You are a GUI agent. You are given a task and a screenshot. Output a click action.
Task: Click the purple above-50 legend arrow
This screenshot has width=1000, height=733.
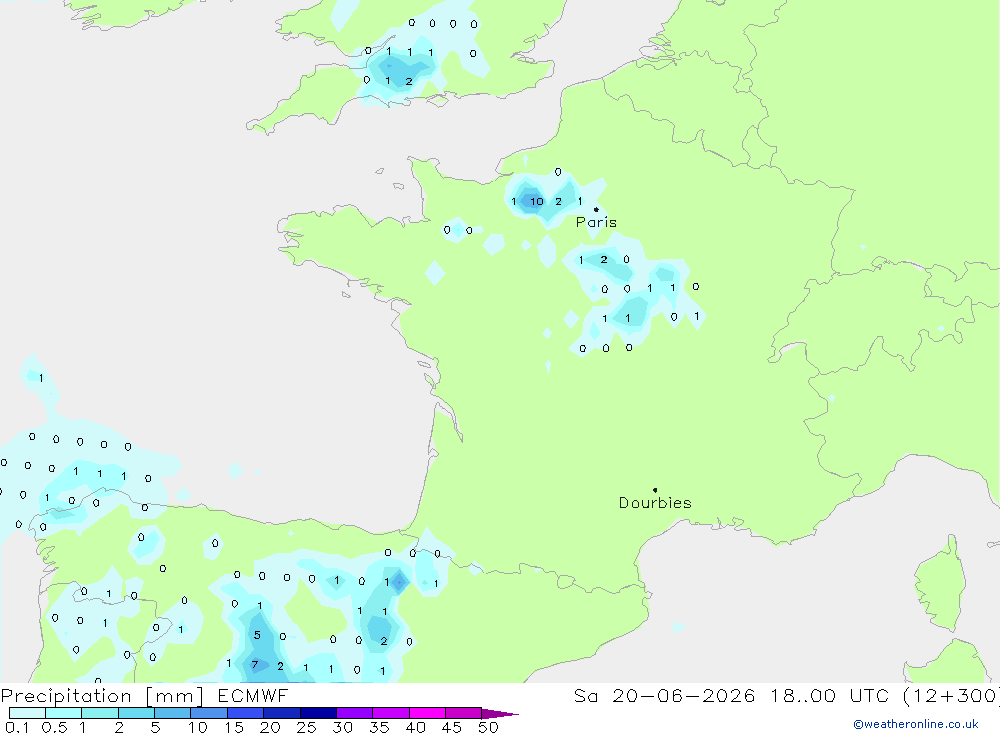pyautogui.click(x=499, y=714)
